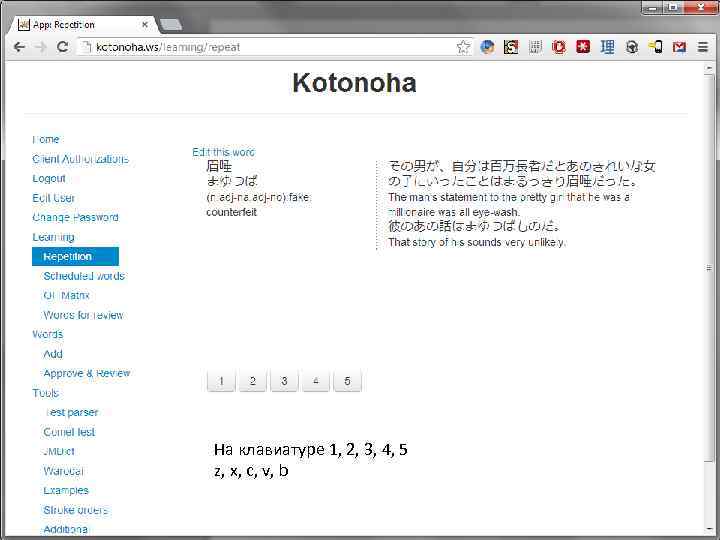Open the Comet test link
720x540 pixels.
tap(69, 432)
